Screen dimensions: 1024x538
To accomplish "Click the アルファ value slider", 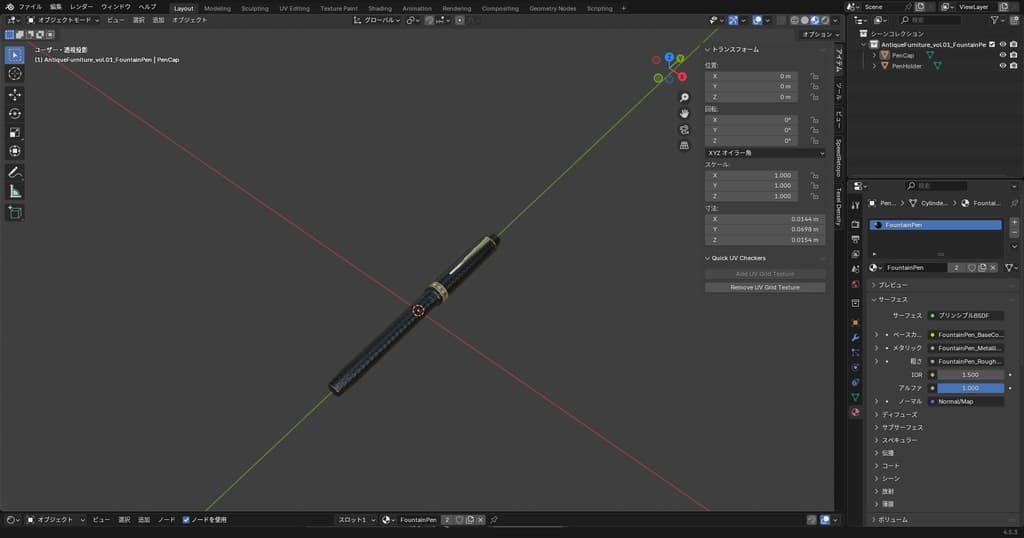I will pos(969,388).
